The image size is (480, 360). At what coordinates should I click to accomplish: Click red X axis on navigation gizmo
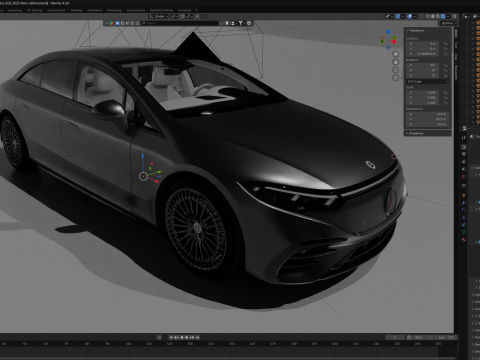394,42
